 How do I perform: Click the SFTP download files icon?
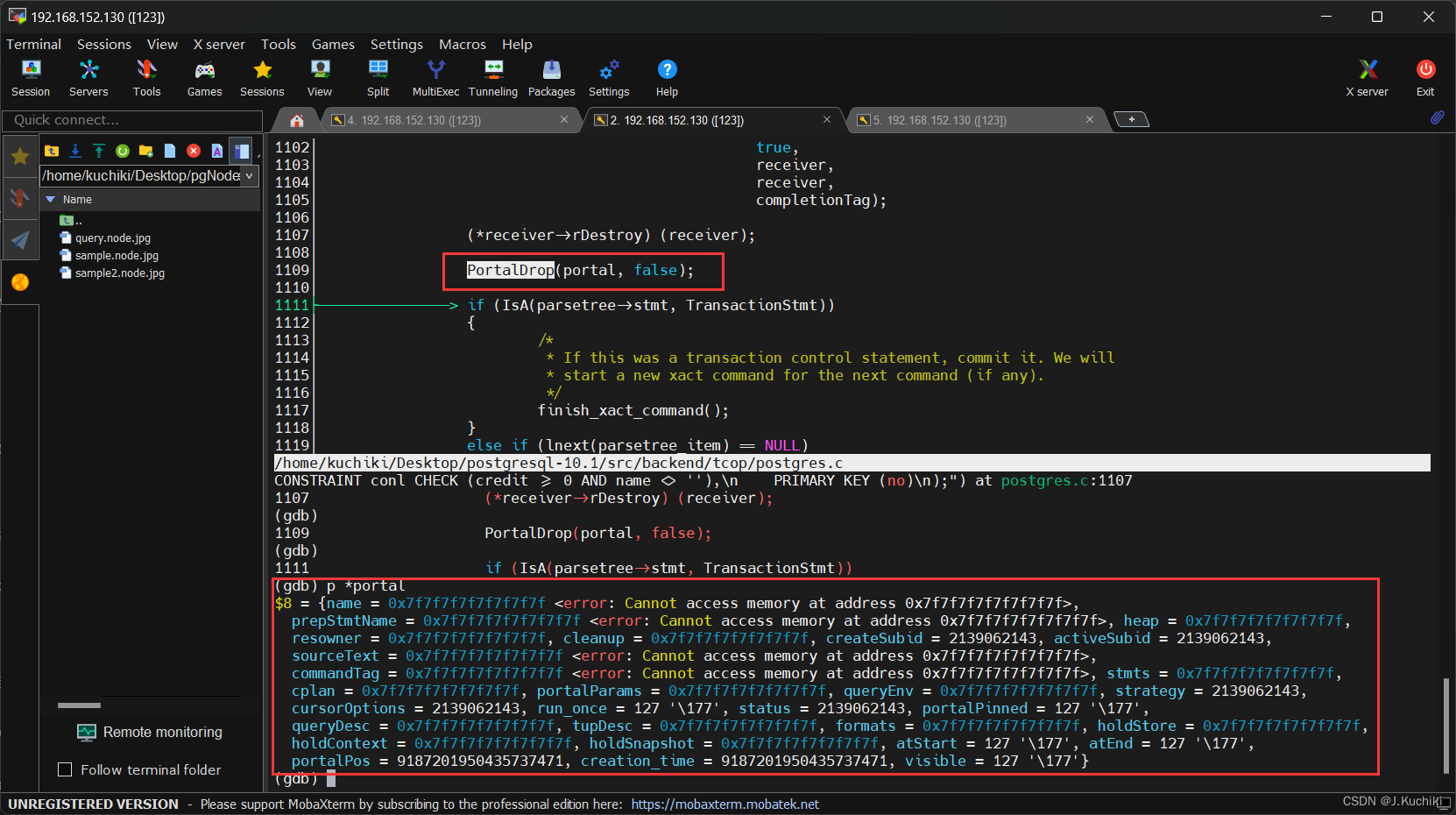tap(75, 151)
